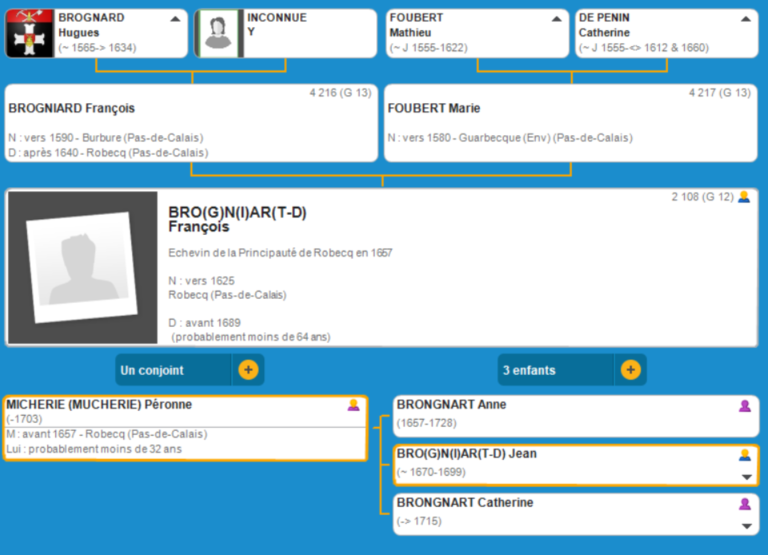
Task: Click up arrow on FOUBERT Mathieu card
Action: [x=556, y=19]
